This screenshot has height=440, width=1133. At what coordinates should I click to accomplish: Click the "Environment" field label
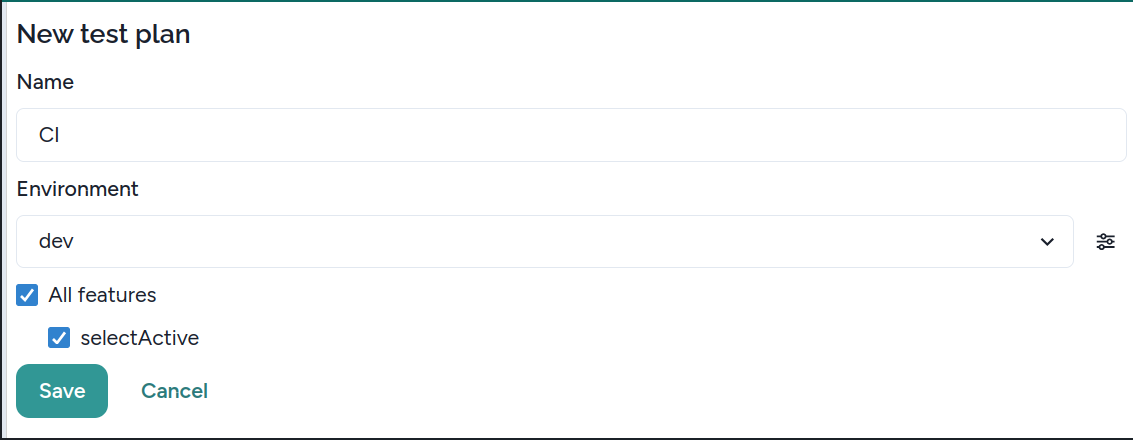(78, 189)
